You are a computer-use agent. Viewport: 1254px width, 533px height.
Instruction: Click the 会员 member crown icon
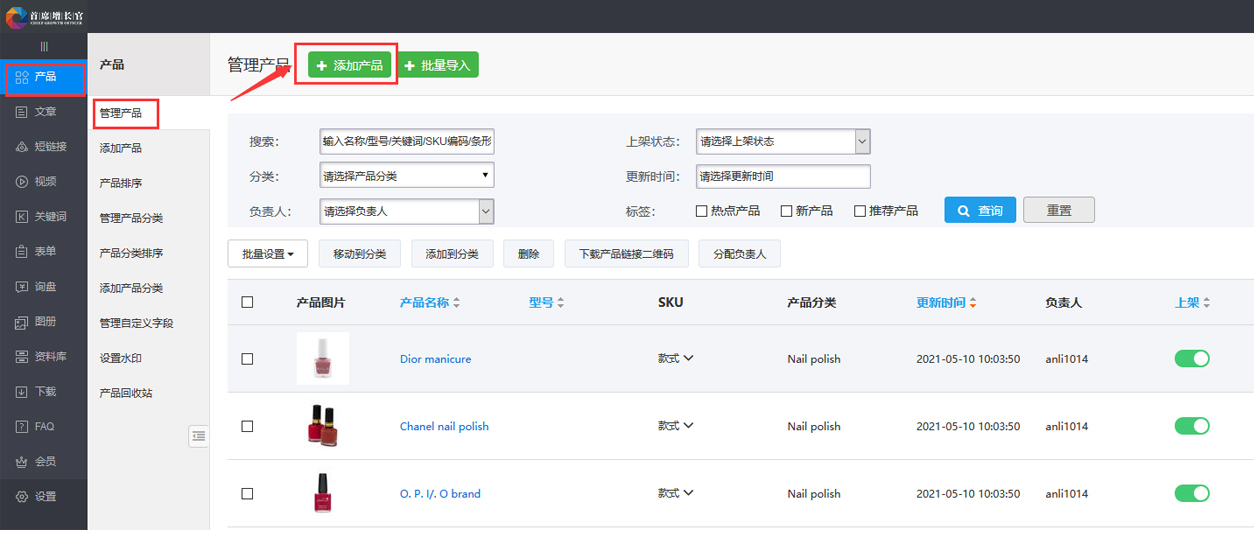pos(21,462)
